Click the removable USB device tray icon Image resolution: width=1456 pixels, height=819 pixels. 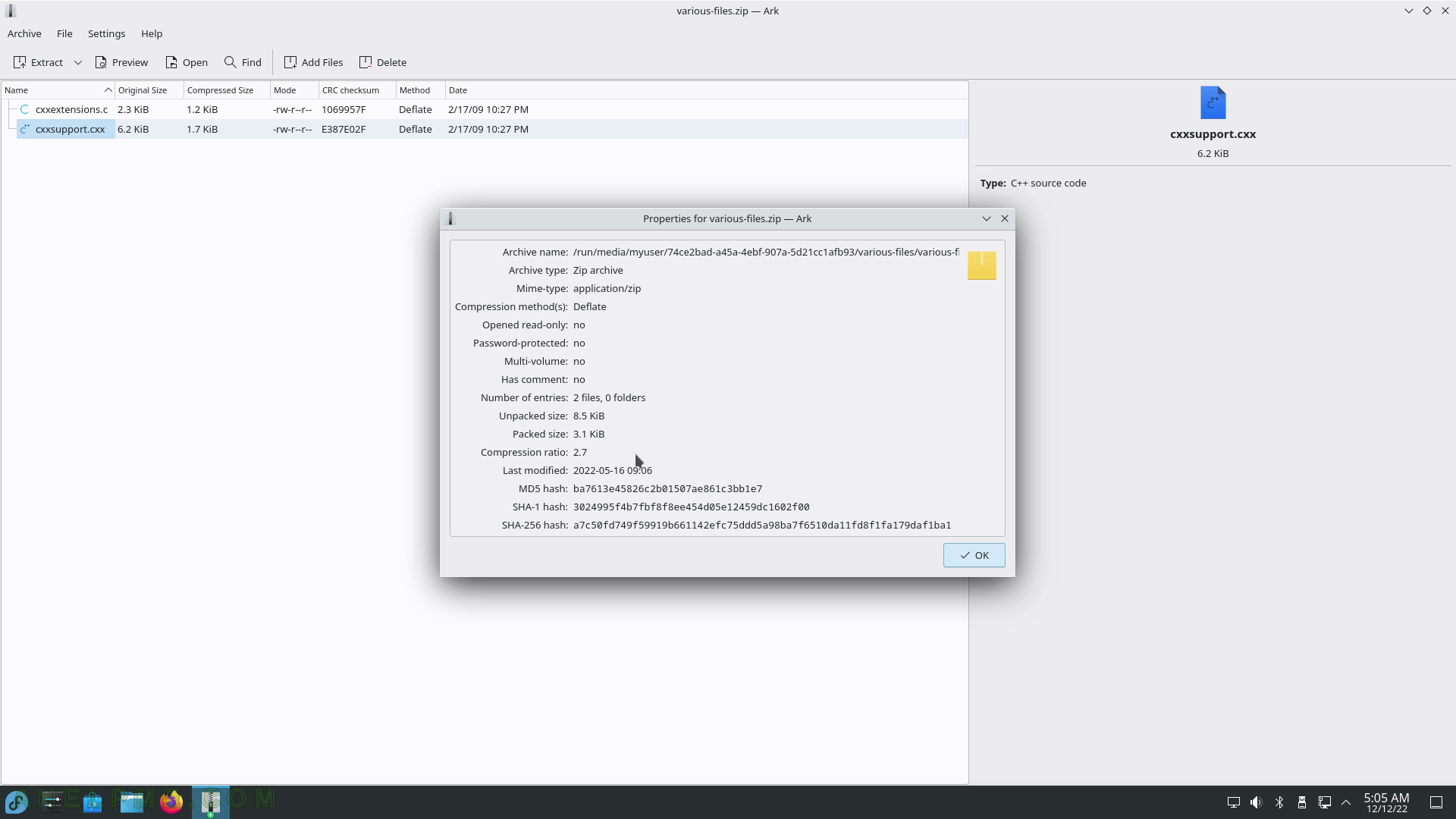(x=1302, y=802)
